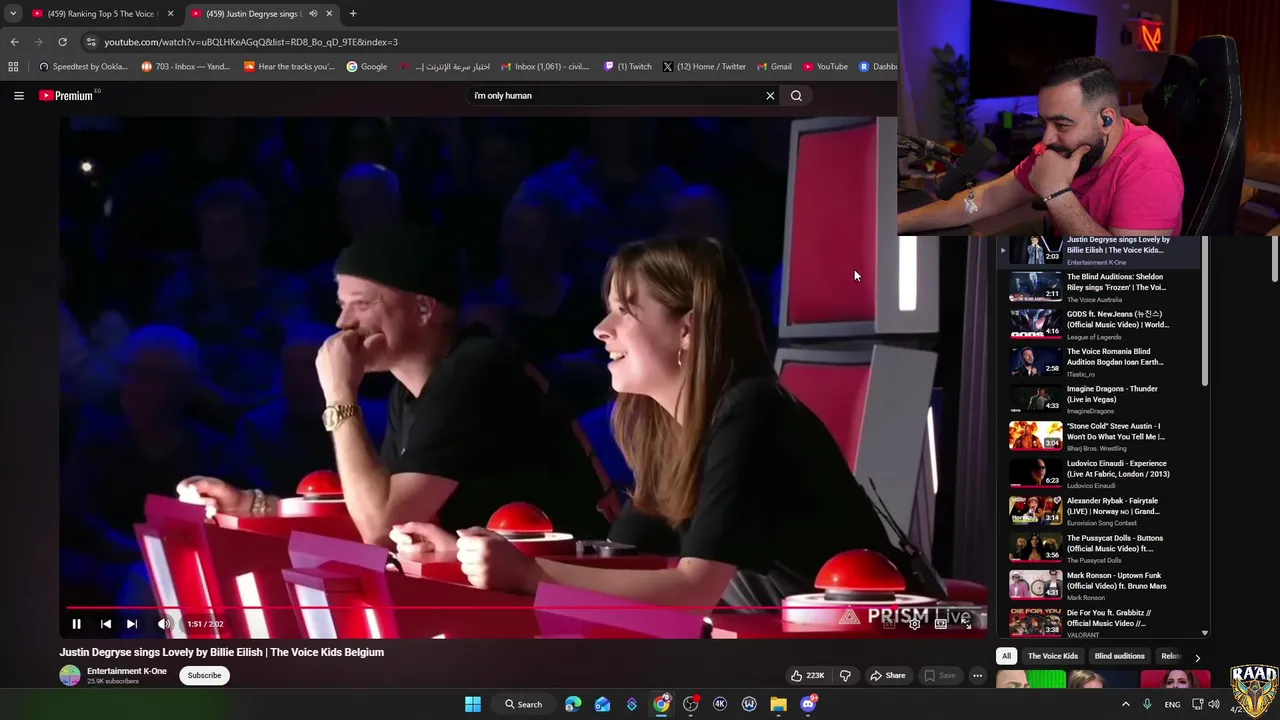Close the Justin Degryse tab

328,14
